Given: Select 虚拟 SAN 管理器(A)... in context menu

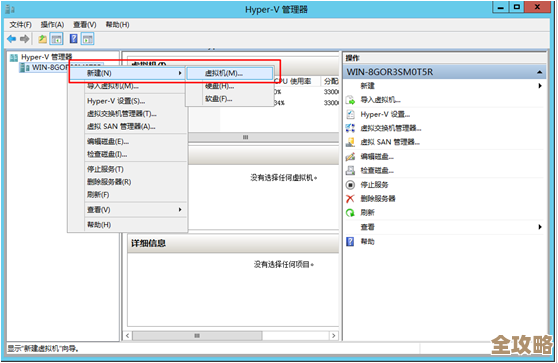Looking at the screenshot, I should point(128,127).
